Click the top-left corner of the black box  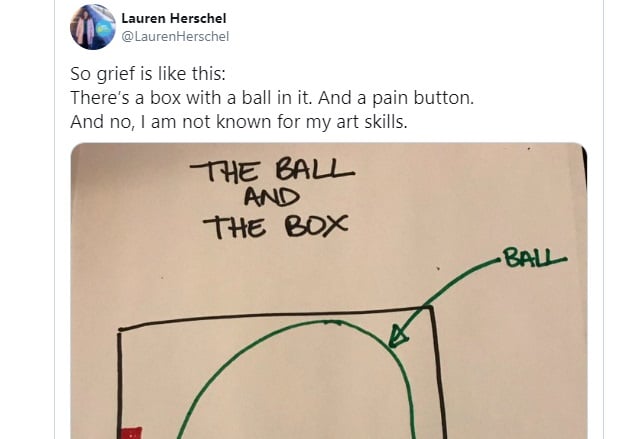pos(120,330)
